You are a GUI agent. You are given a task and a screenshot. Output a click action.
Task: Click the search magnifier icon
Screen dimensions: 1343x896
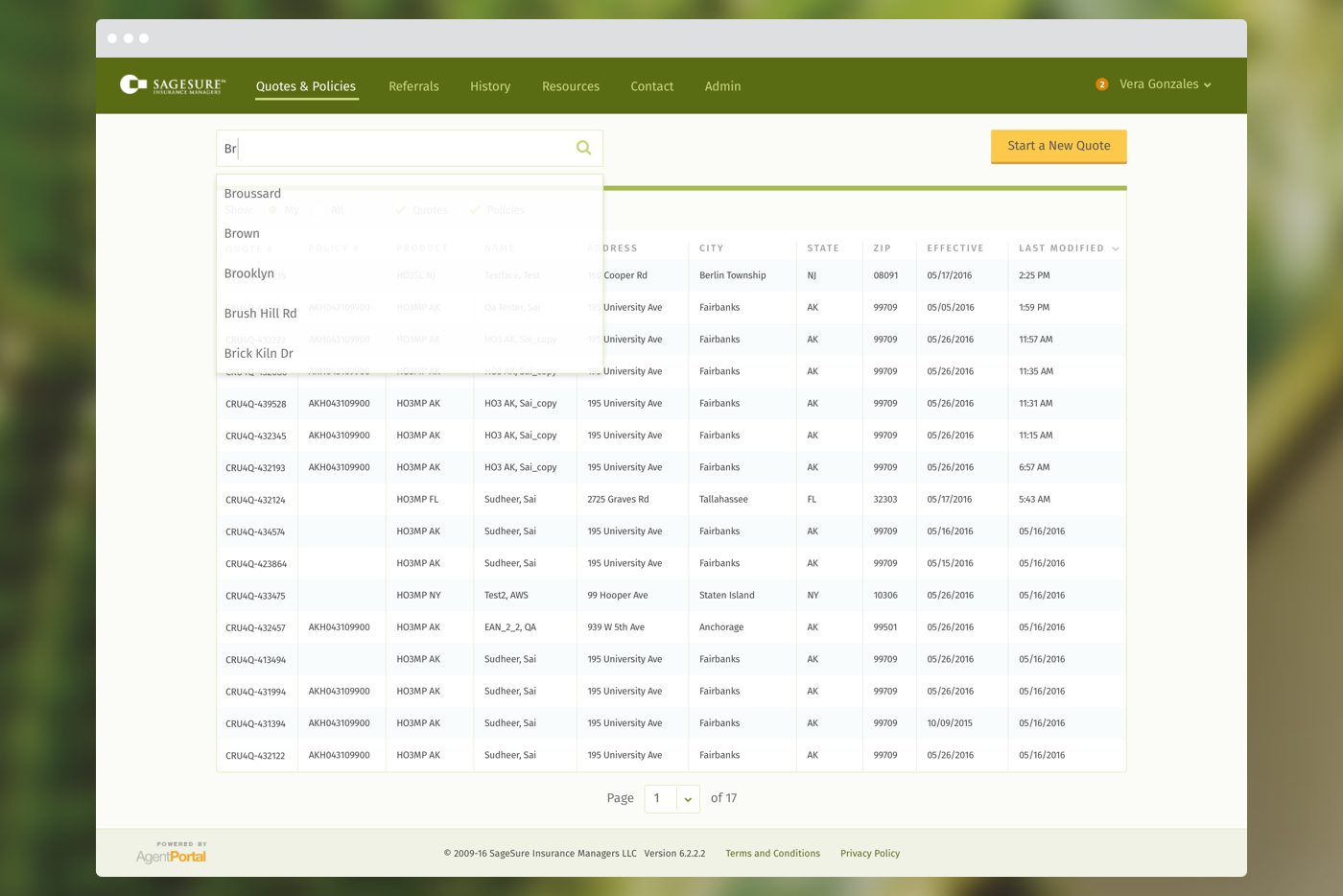click(x=583, y=148)
